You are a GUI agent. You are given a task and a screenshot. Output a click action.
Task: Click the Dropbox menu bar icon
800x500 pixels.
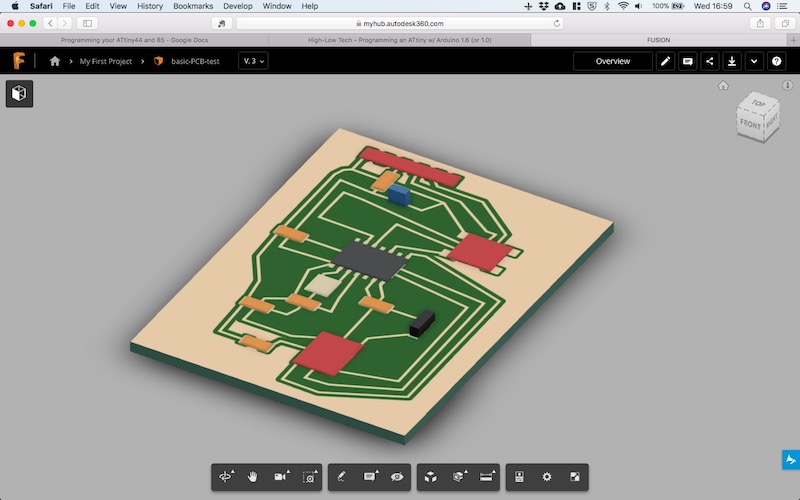coord(544,6)
